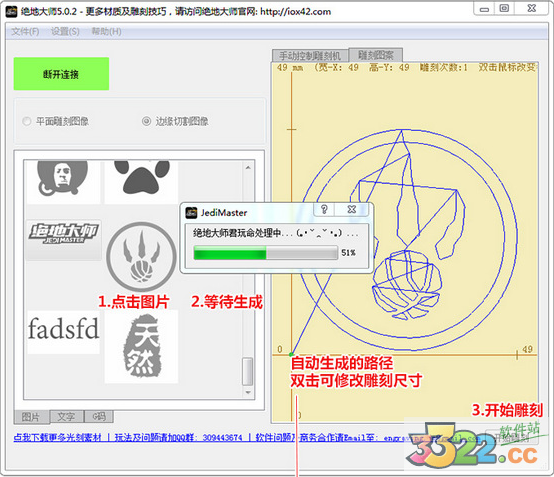Switch to the G码 bottom tab
The width and height of the screenshot is (554, 477).
pos(99,417)
